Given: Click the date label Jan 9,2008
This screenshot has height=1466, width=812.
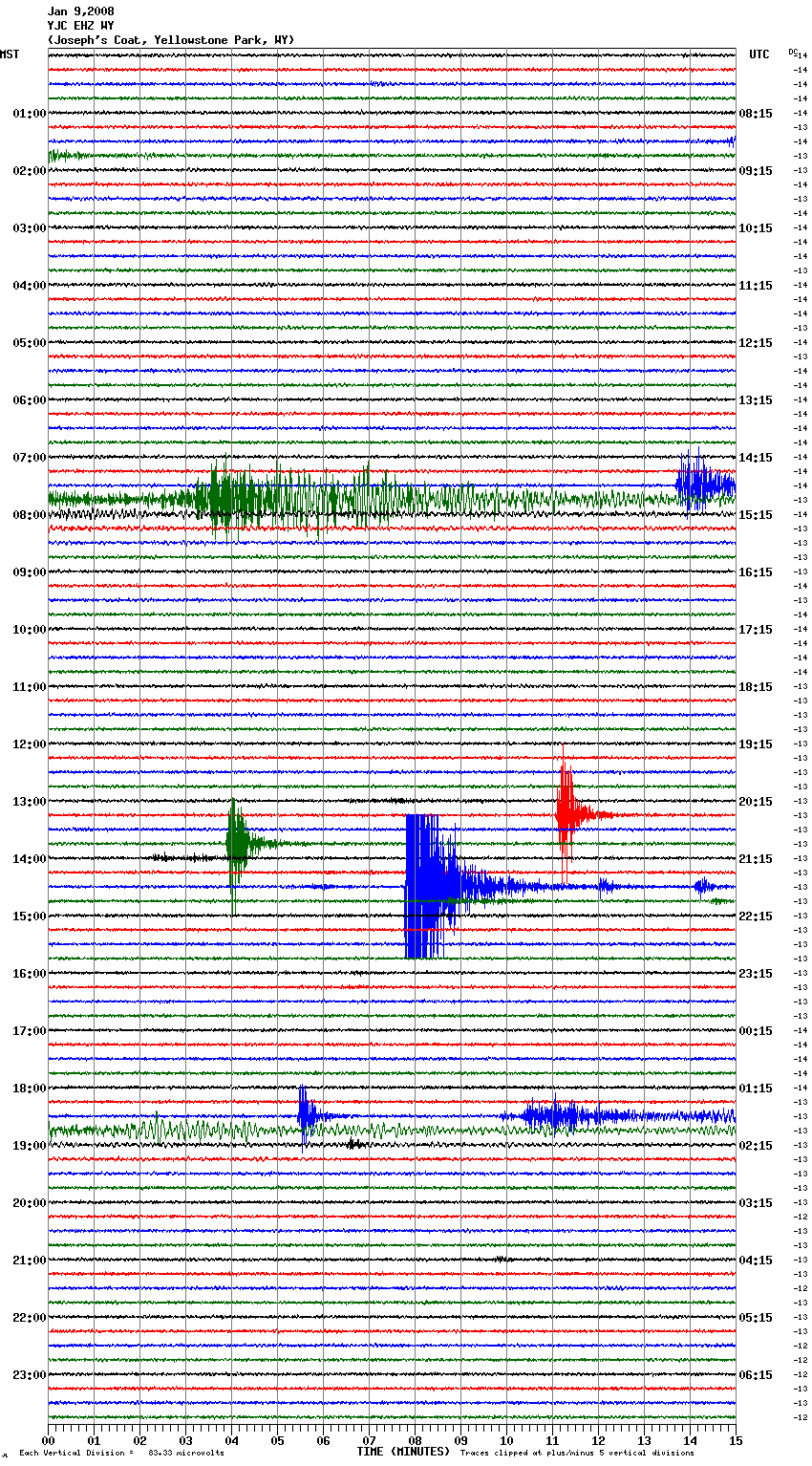Looking at the screenshot, I should pyautogui.click(x=80, y=11).
